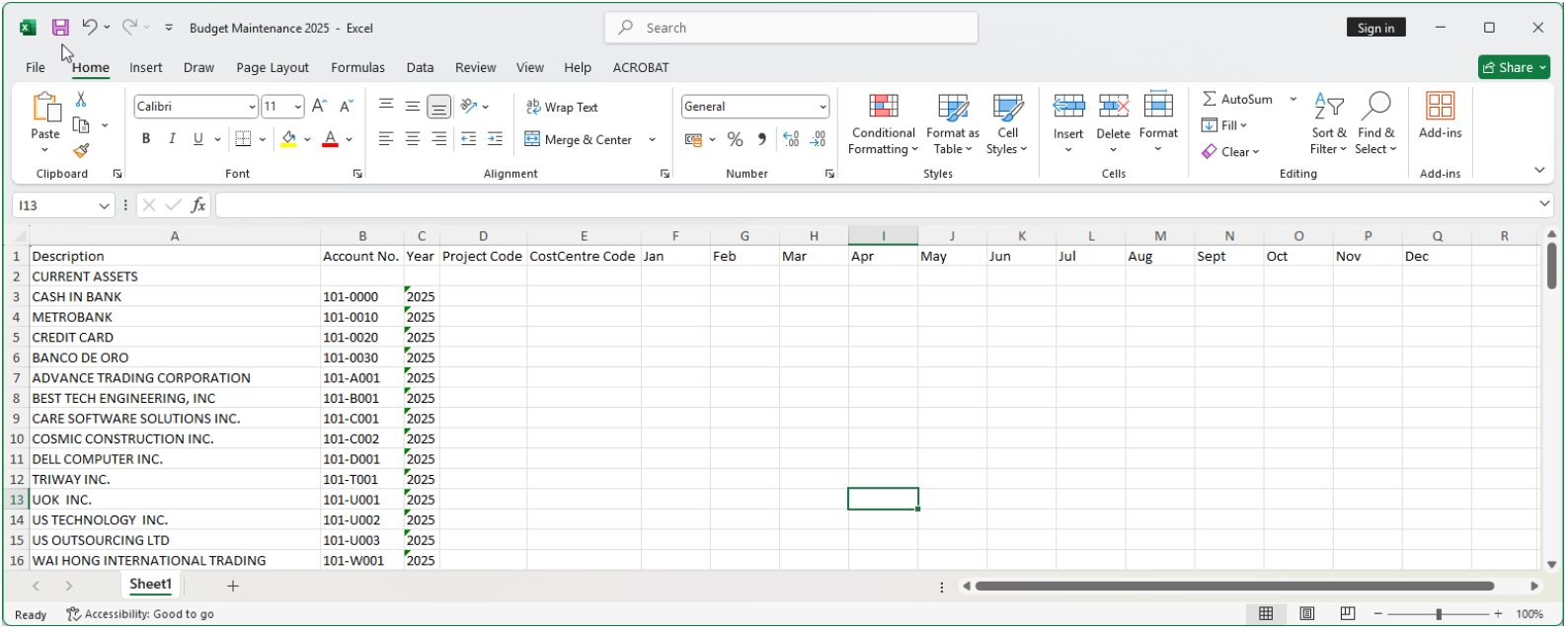Click the zoom slider handle
Image resolution: width=1568 pixels, height=632 pixels.
[1439, 615]
